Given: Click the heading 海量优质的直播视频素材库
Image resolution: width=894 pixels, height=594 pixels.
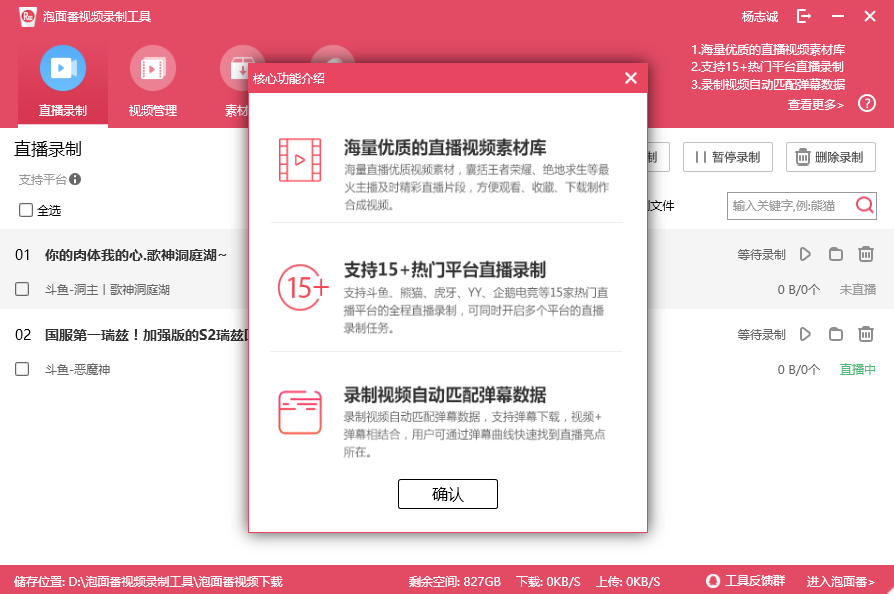Looking at the screenshot, I should tap(445, 148).
